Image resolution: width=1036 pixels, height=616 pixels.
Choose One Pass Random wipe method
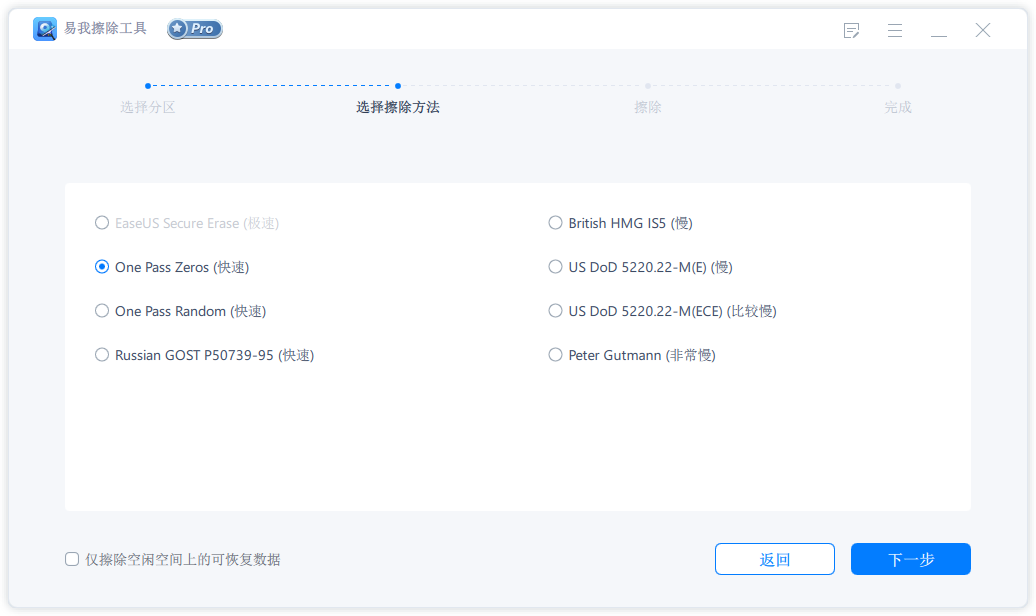(102, 311)
